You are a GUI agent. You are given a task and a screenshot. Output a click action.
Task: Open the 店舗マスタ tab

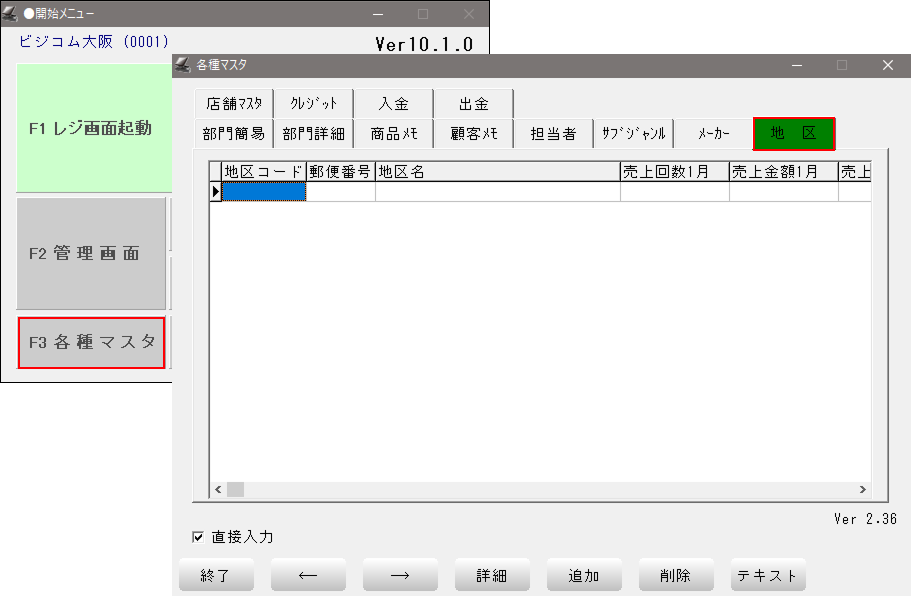point(234,103)
